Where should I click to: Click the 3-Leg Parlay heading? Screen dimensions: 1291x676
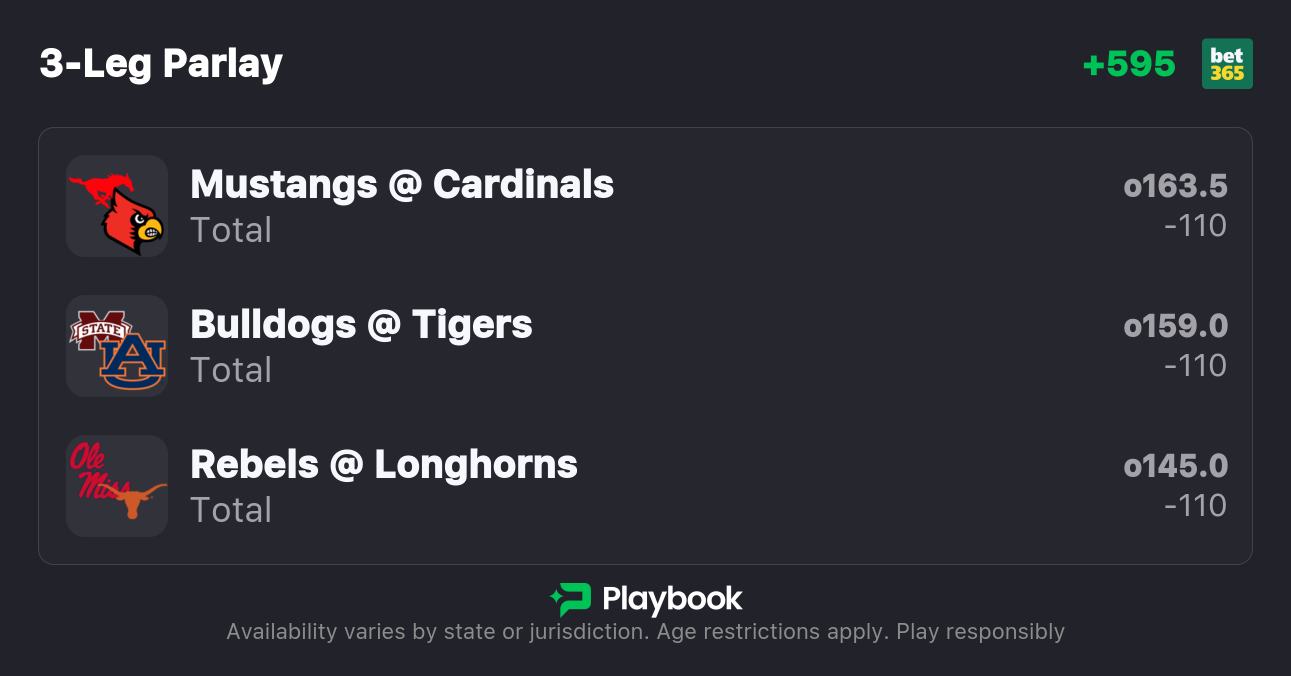coord(161,64)
